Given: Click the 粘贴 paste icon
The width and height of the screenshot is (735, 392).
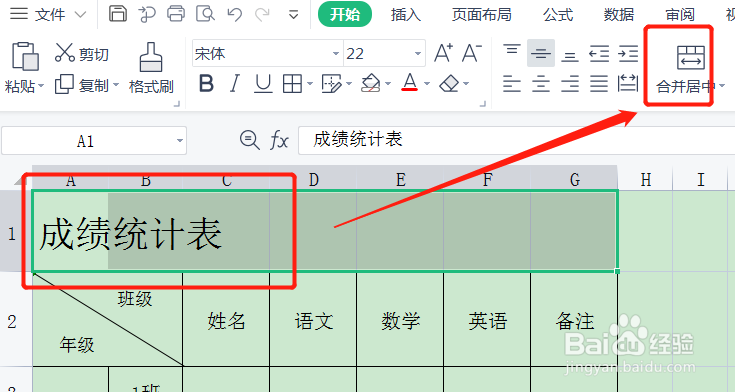Looking at the screenshot, I should (x=25, y=57).
